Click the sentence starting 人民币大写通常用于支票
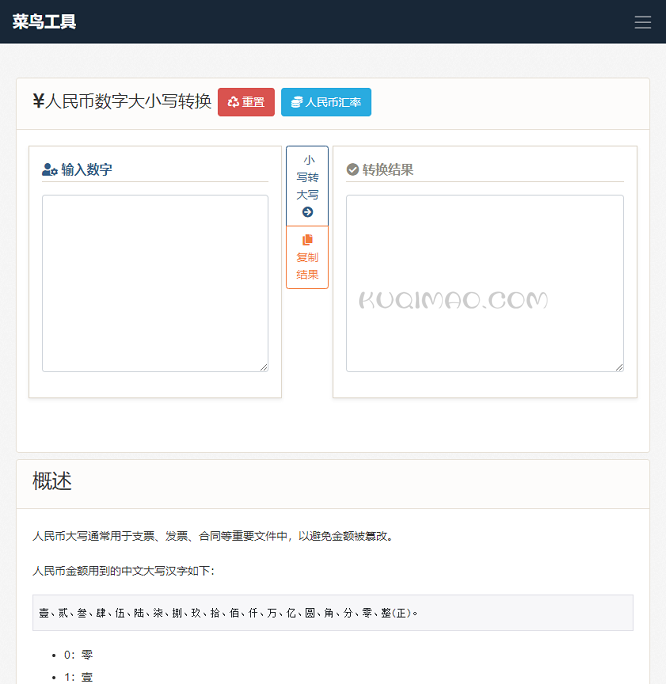The height and width of the screenshot is (684, 666). [x=213, y=536]
